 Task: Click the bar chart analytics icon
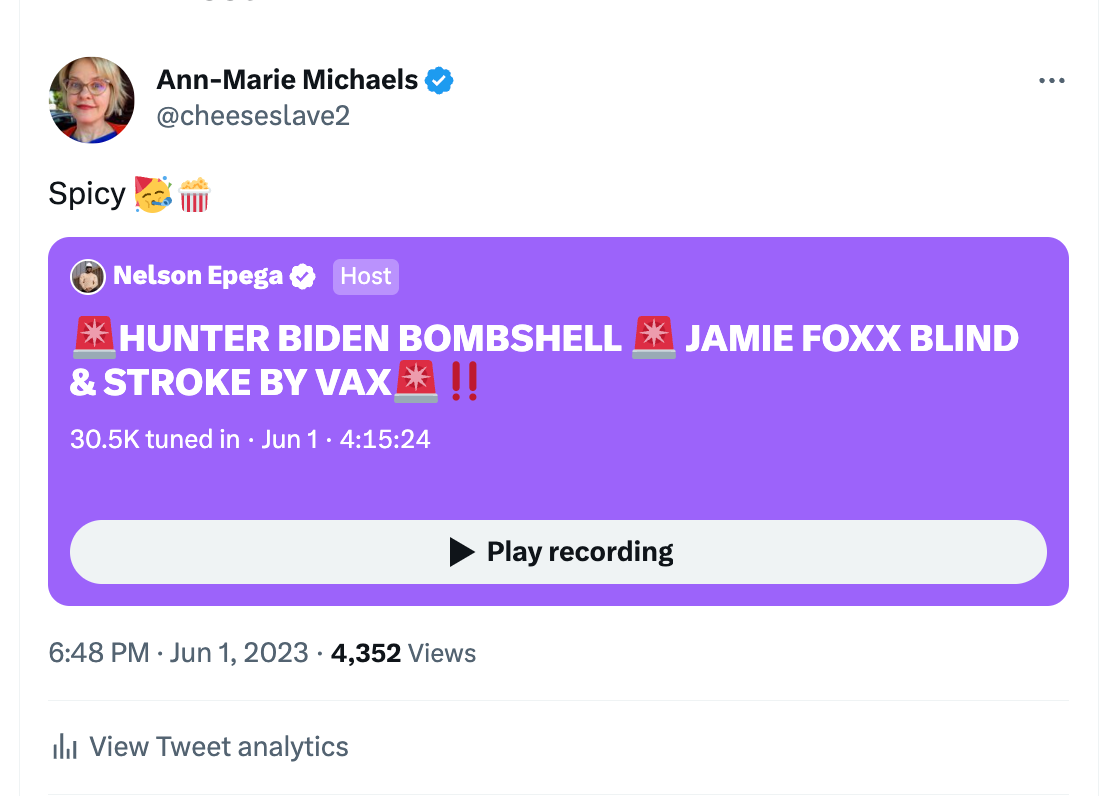65,746
